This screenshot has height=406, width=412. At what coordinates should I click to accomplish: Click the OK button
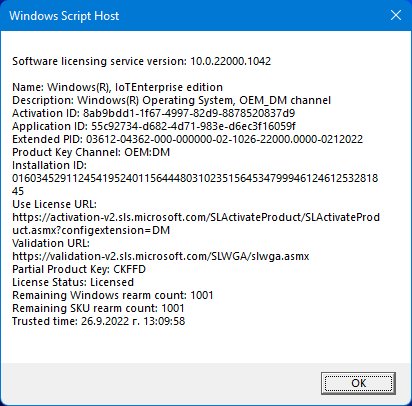[x=358, y=383]
